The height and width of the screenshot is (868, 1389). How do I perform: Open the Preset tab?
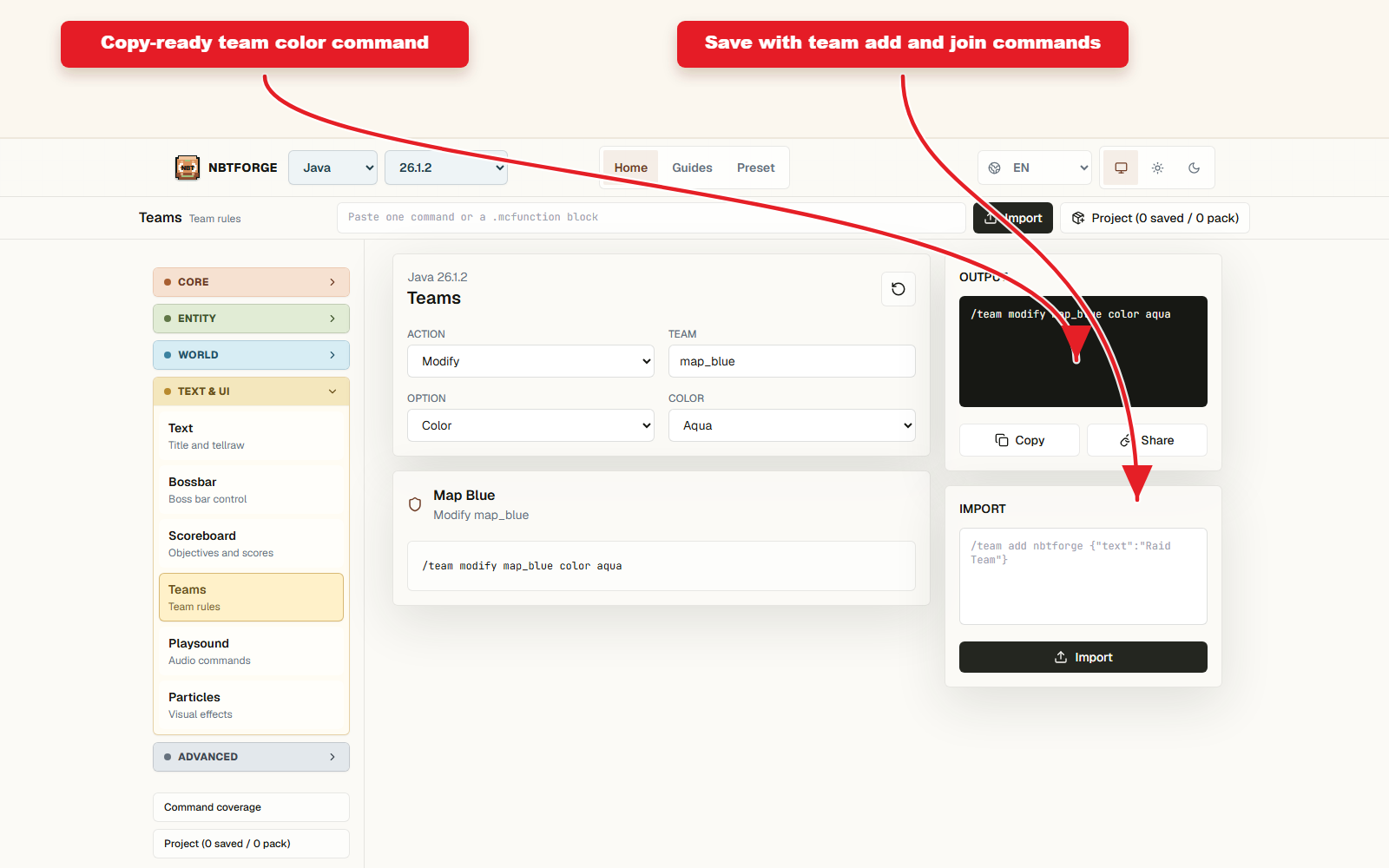click(755, 168)
